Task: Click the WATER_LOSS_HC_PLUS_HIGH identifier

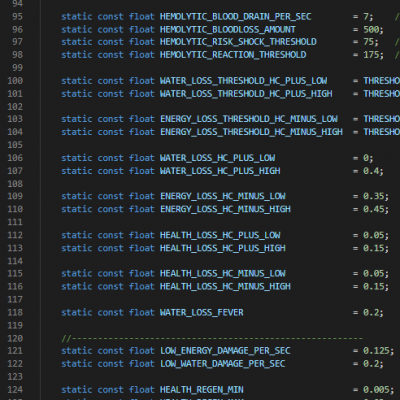Action: (220, 171)
